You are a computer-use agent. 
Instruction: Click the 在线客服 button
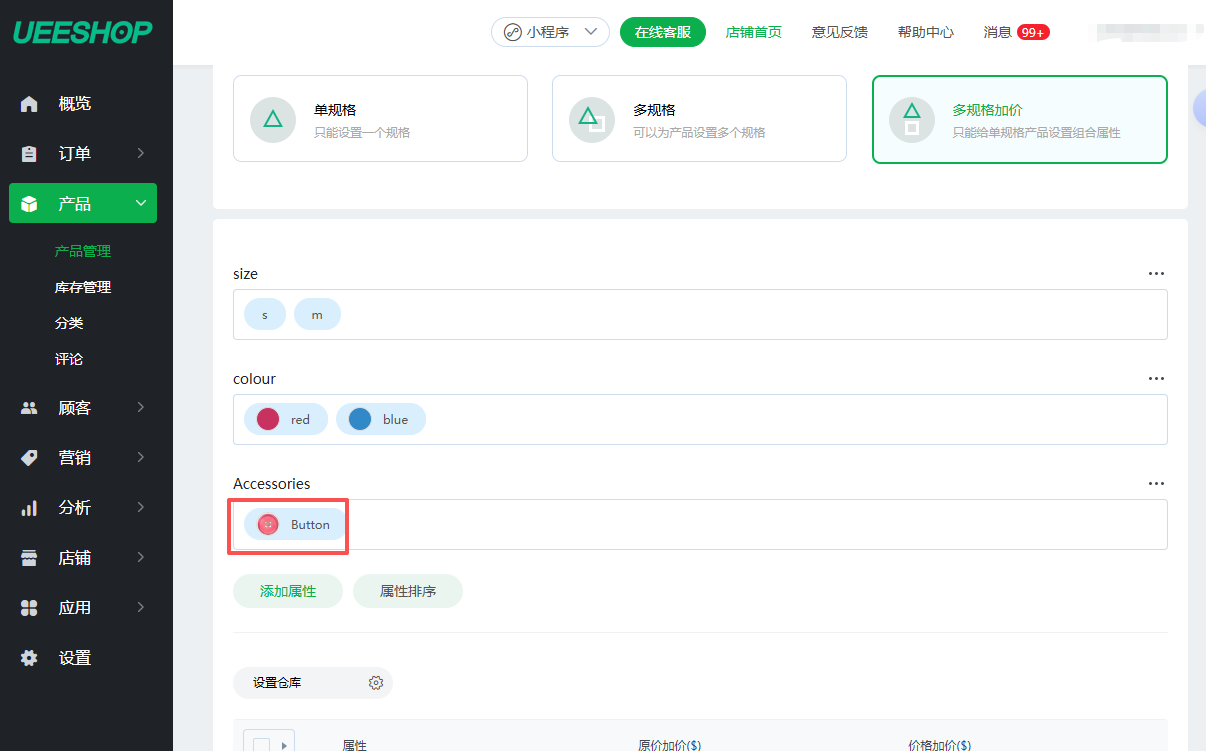point(662,32)
